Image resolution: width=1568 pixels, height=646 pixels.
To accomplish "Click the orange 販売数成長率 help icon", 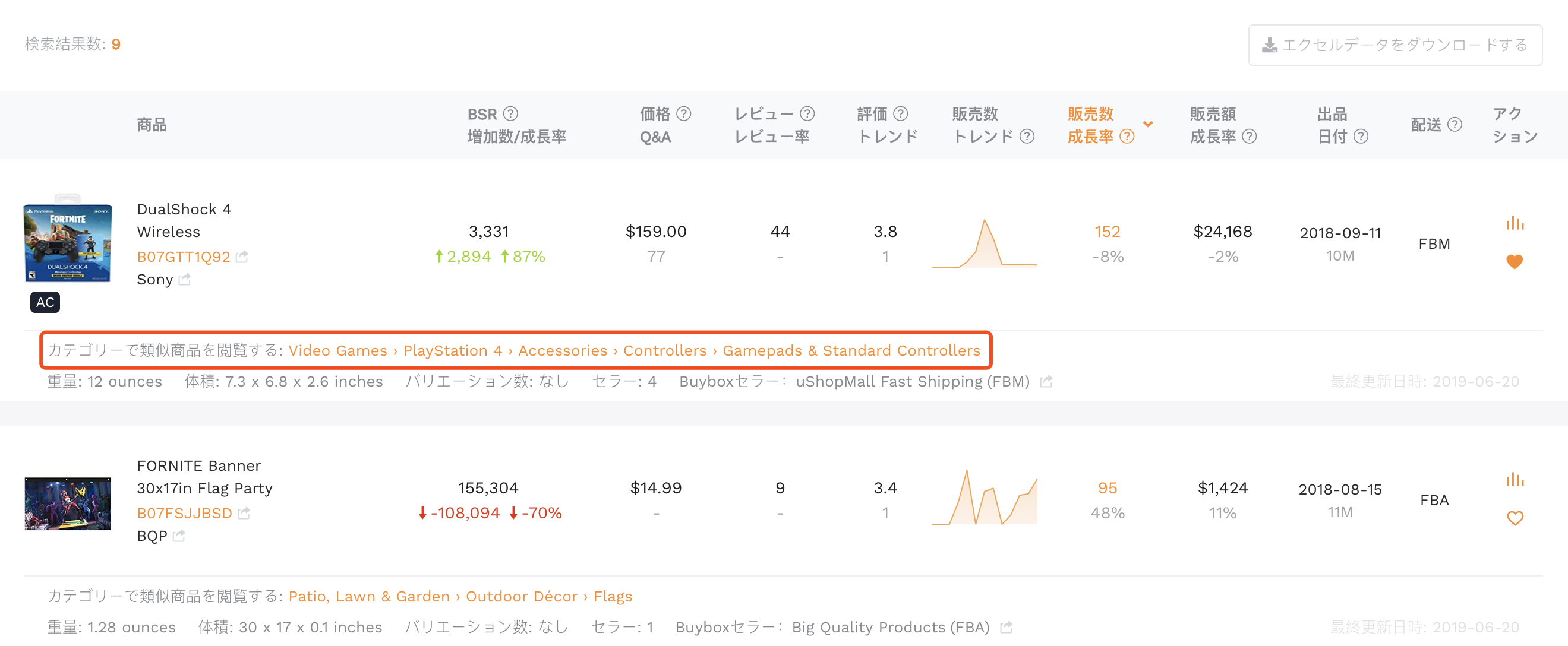I will pyautogui.click(x=1127, y=136).
